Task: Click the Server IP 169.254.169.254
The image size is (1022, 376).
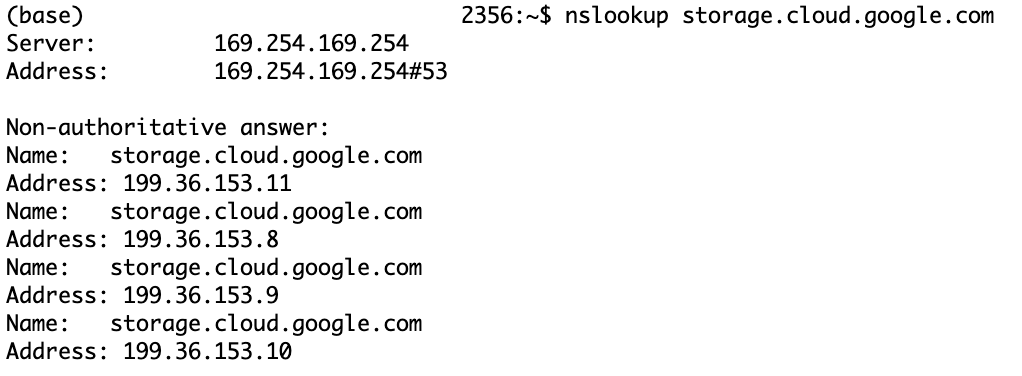Action: click(312, 44)
